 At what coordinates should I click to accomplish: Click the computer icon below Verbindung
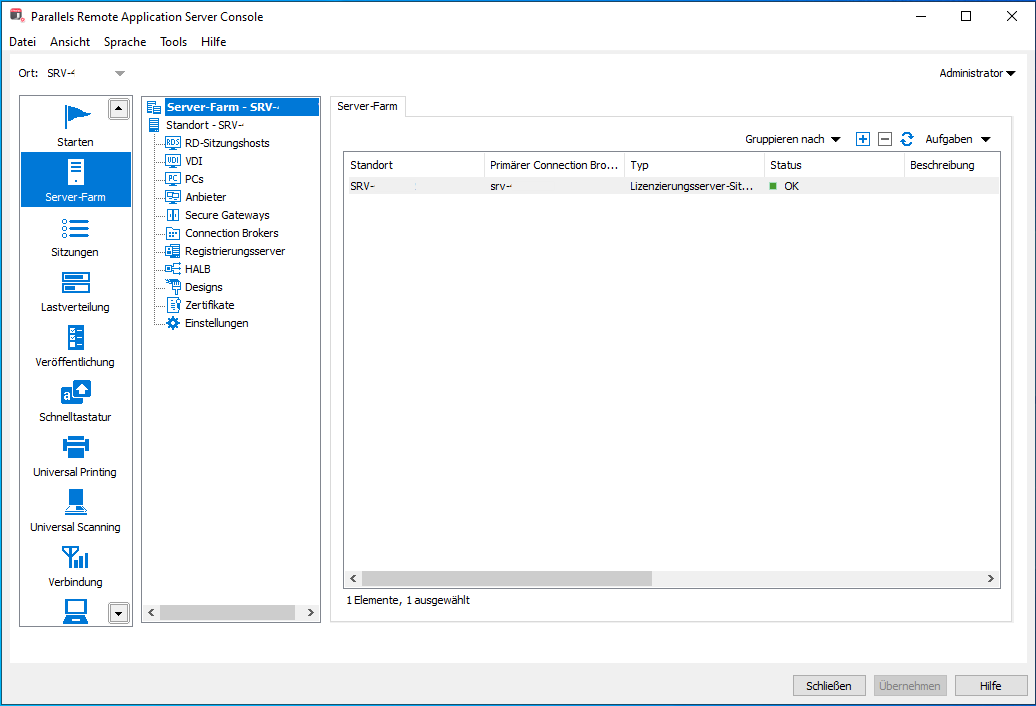coord(75,611)
